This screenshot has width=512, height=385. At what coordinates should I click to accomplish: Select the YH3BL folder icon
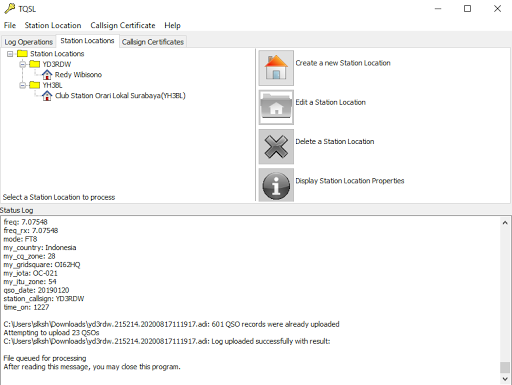(35, 85)
